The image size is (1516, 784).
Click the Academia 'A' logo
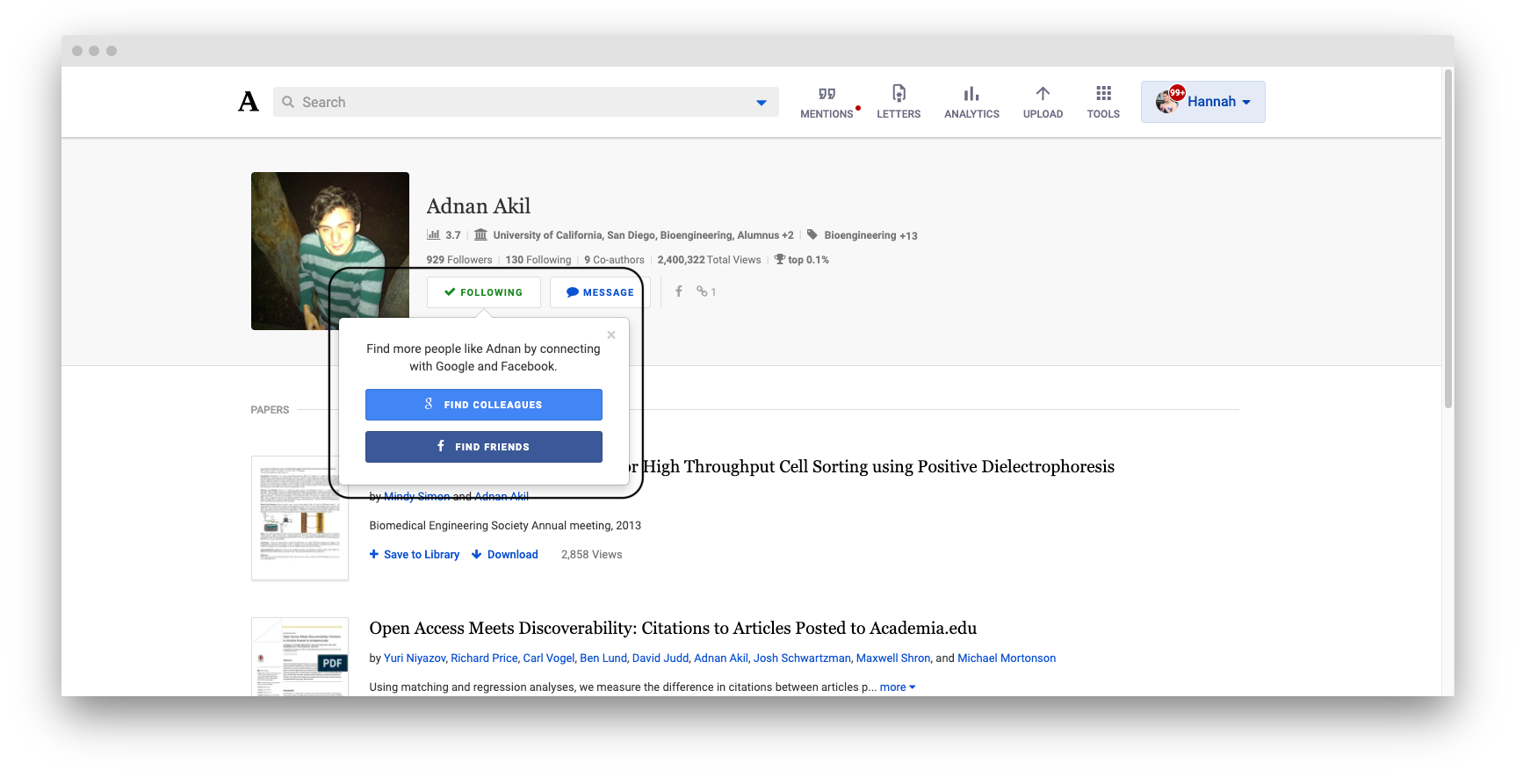point(249,102)
